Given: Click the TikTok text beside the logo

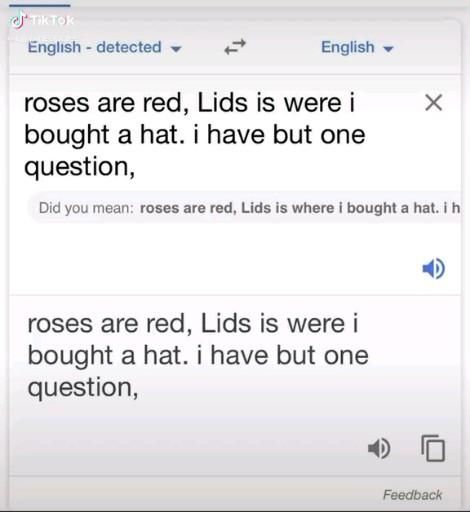Looking at the screenshot, I should [x=52, y=20].
